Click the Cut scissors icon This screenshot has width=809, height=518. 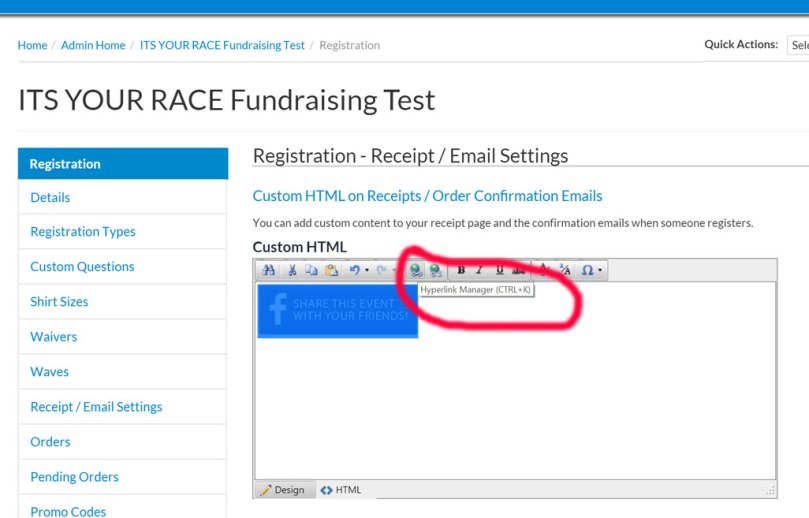coord(292,270)
